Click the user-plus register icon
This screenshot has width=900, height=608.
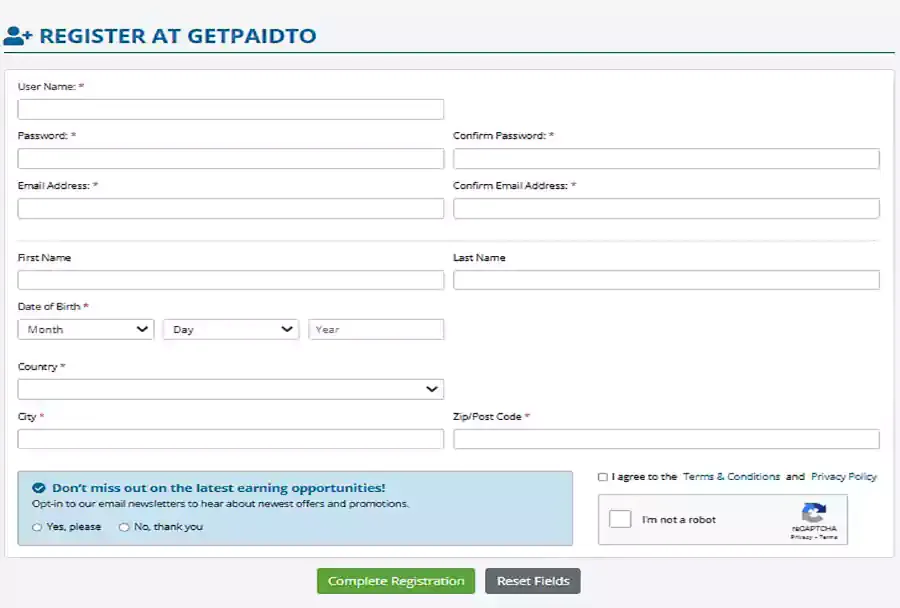[x=18, y=36]
